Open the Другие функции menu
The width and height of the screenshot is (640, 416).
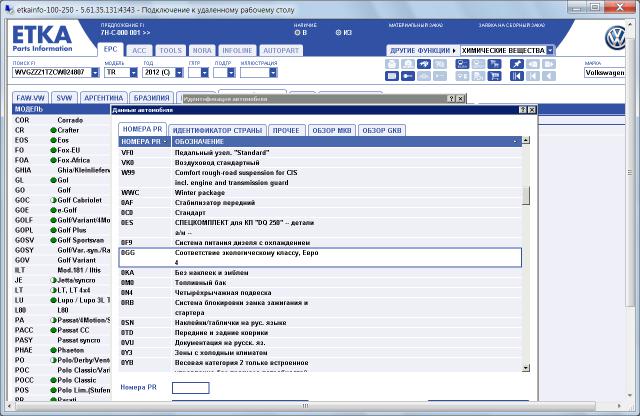tap(422, 50)
